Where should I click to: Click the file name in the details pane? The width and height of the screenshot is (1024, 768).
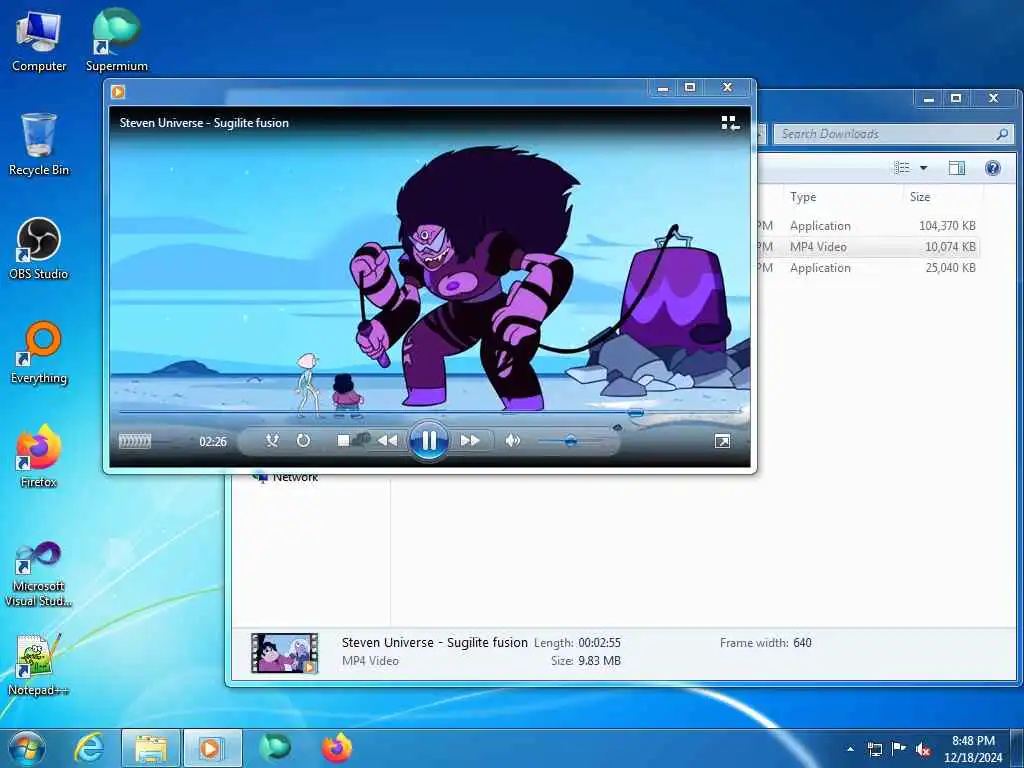pos(434,643)
